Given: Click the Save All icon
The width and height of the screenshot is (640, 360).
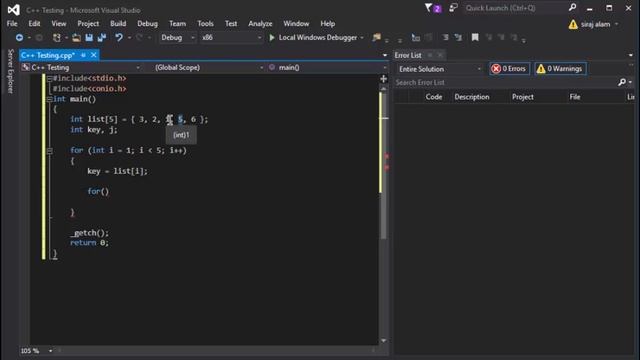Looking at the screenshot, I should click(102, 38).
